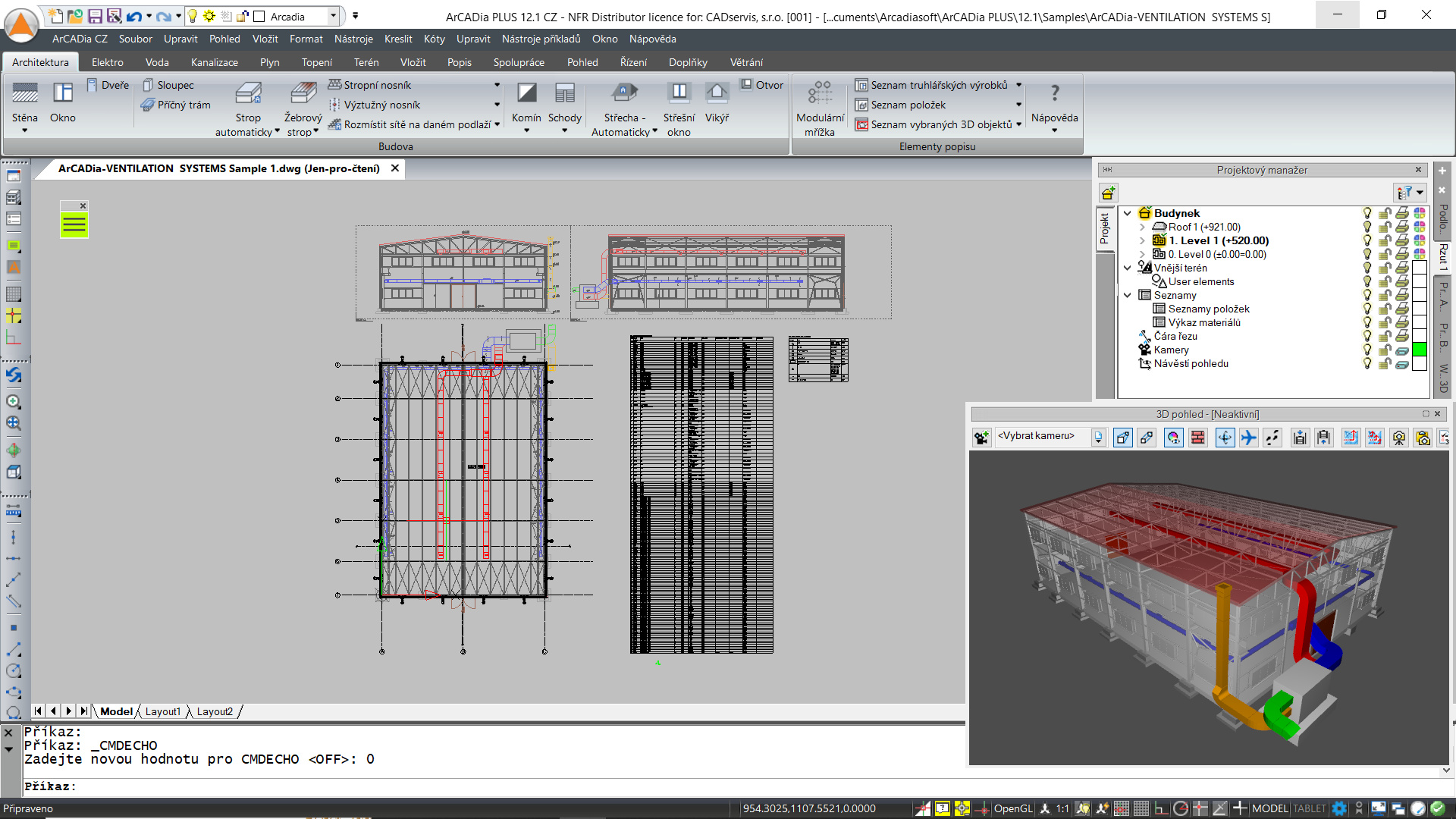Screen dimensions: 1456x819
Task: Click the green checkmark icon in status bar
Action: pos(1436,808)
